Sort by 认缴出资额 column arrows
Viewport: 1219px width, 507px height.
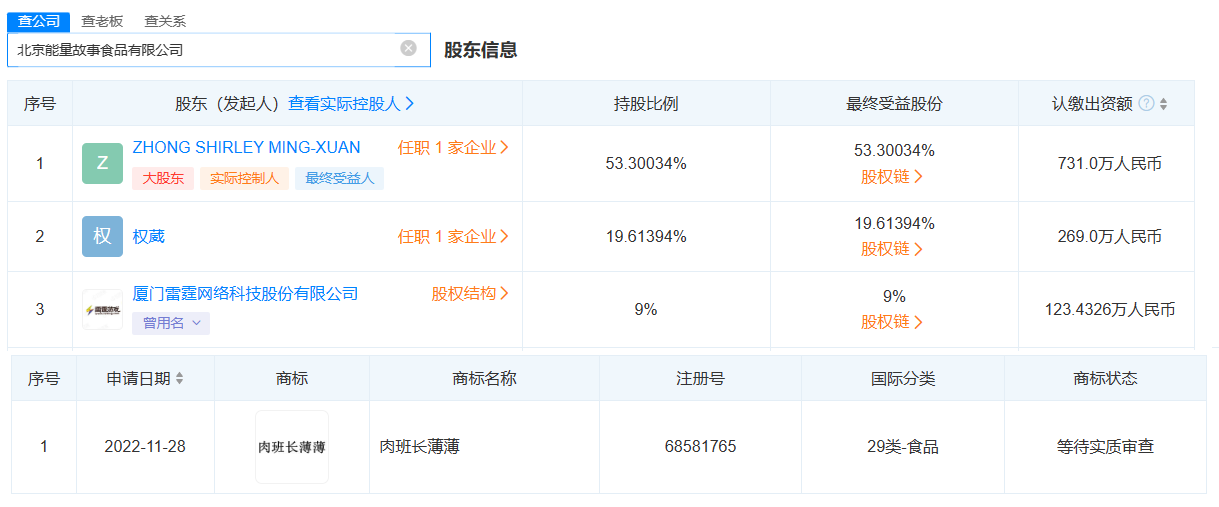coord(1163,104)
